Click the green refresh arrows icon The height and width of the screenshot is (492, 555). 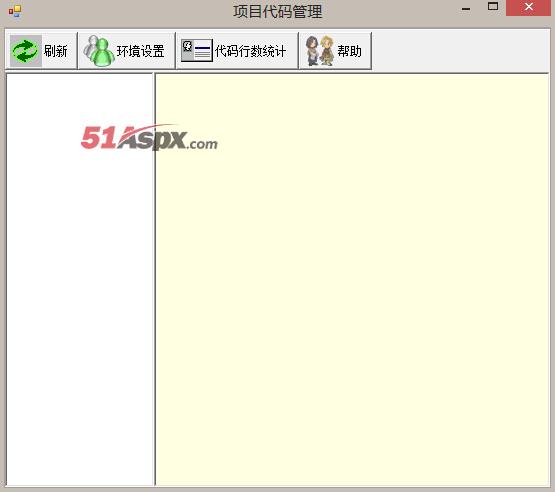coord(25,51)
